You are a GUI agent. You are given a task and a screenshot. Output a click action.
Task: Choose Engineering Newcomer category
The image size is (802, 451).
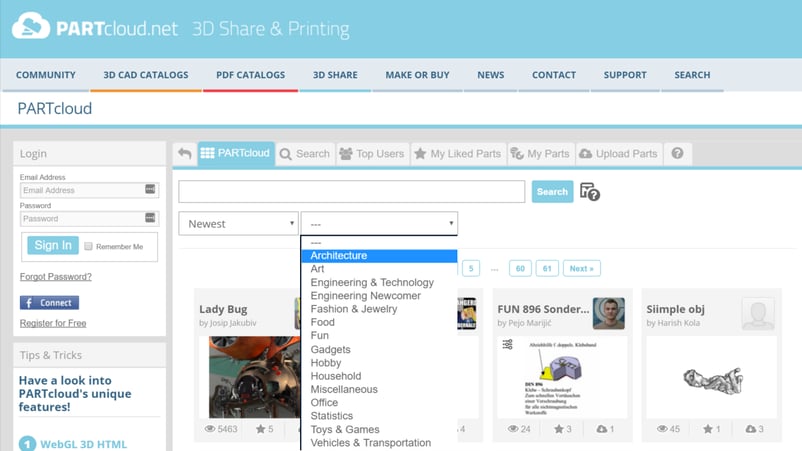tap(379, 296)
